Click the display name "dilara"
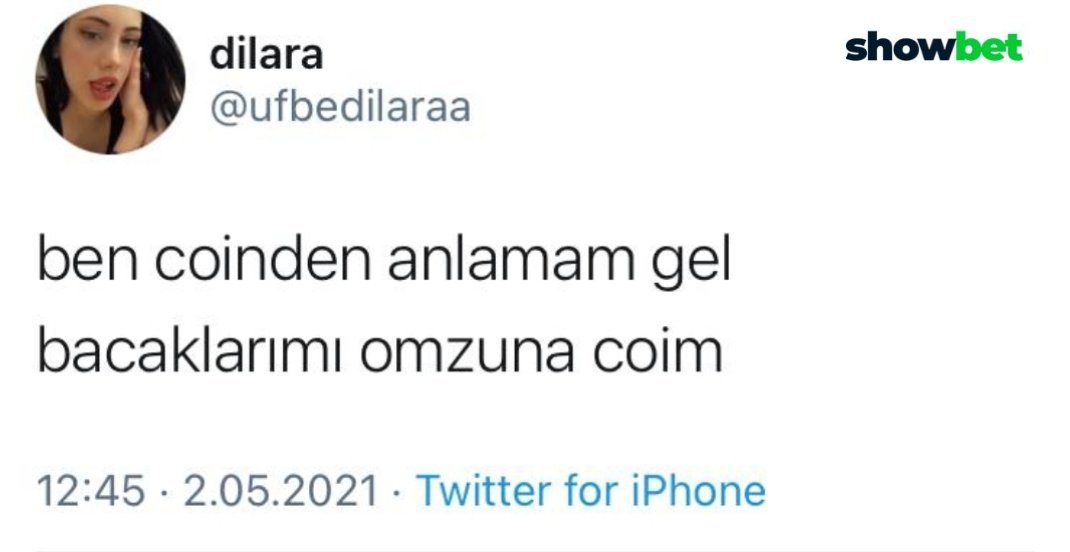This screenshot has height=552, width=1070. (266, 54)
